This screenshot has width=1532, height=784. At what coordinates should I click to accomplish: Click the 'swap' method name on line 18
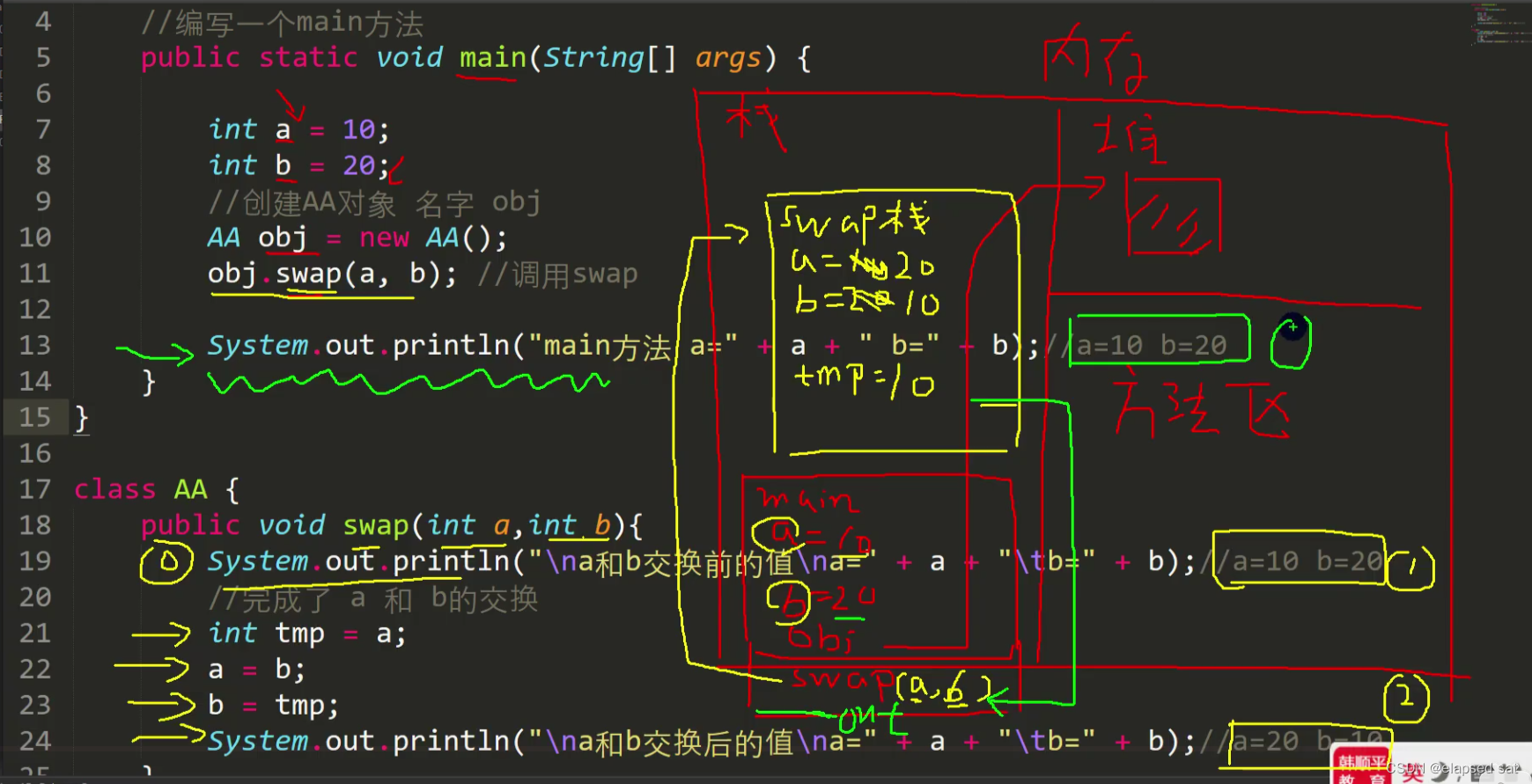tap(375, 526)
